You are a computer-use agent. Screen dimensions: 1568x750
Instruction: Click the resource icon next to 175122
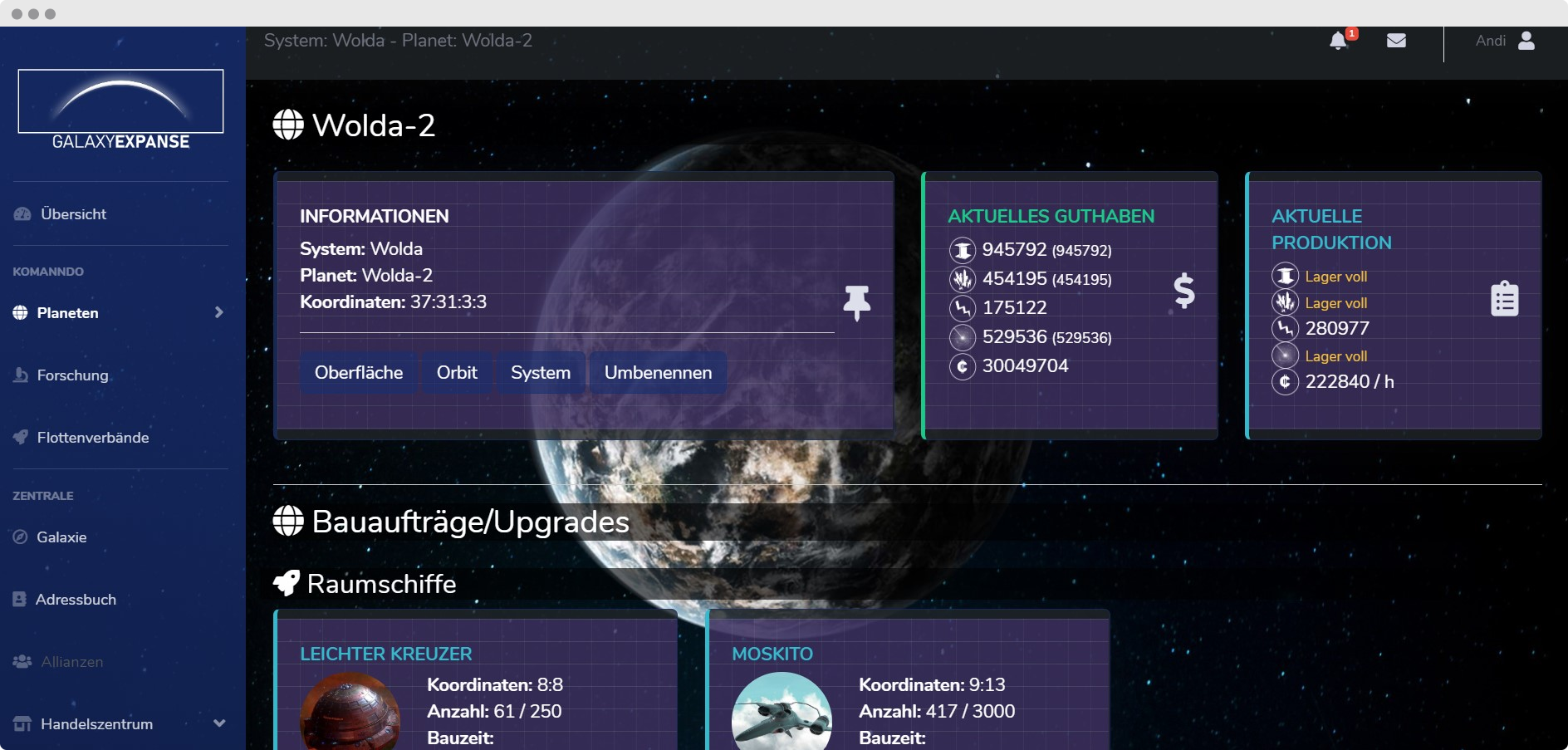(963, 308)
